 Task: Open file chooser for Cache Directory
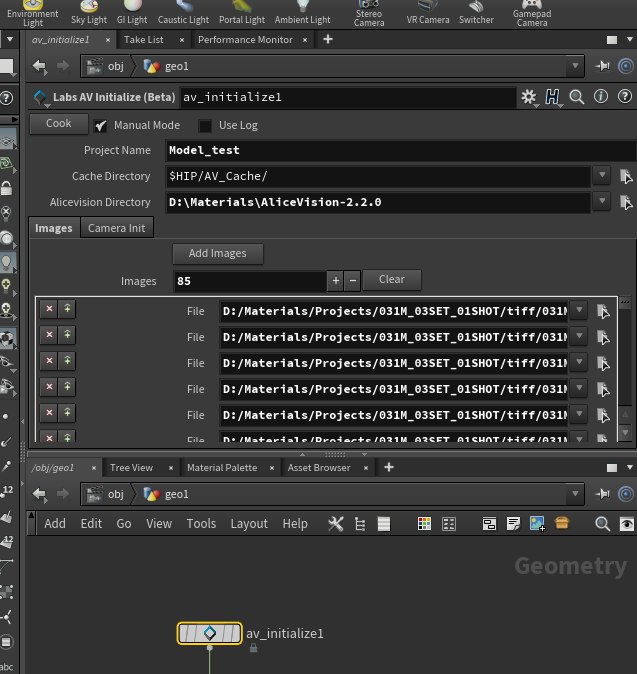tap(626, 176)
